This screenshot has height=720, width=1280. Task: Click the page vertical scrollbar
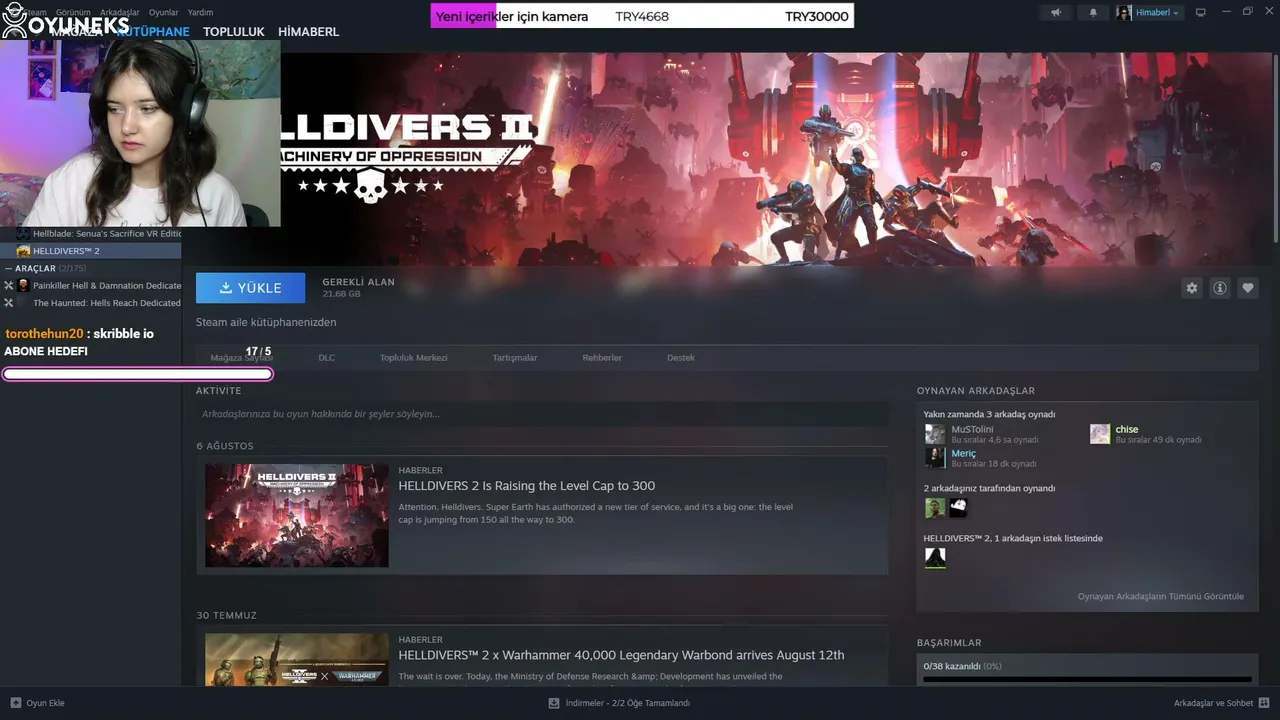1276,150
